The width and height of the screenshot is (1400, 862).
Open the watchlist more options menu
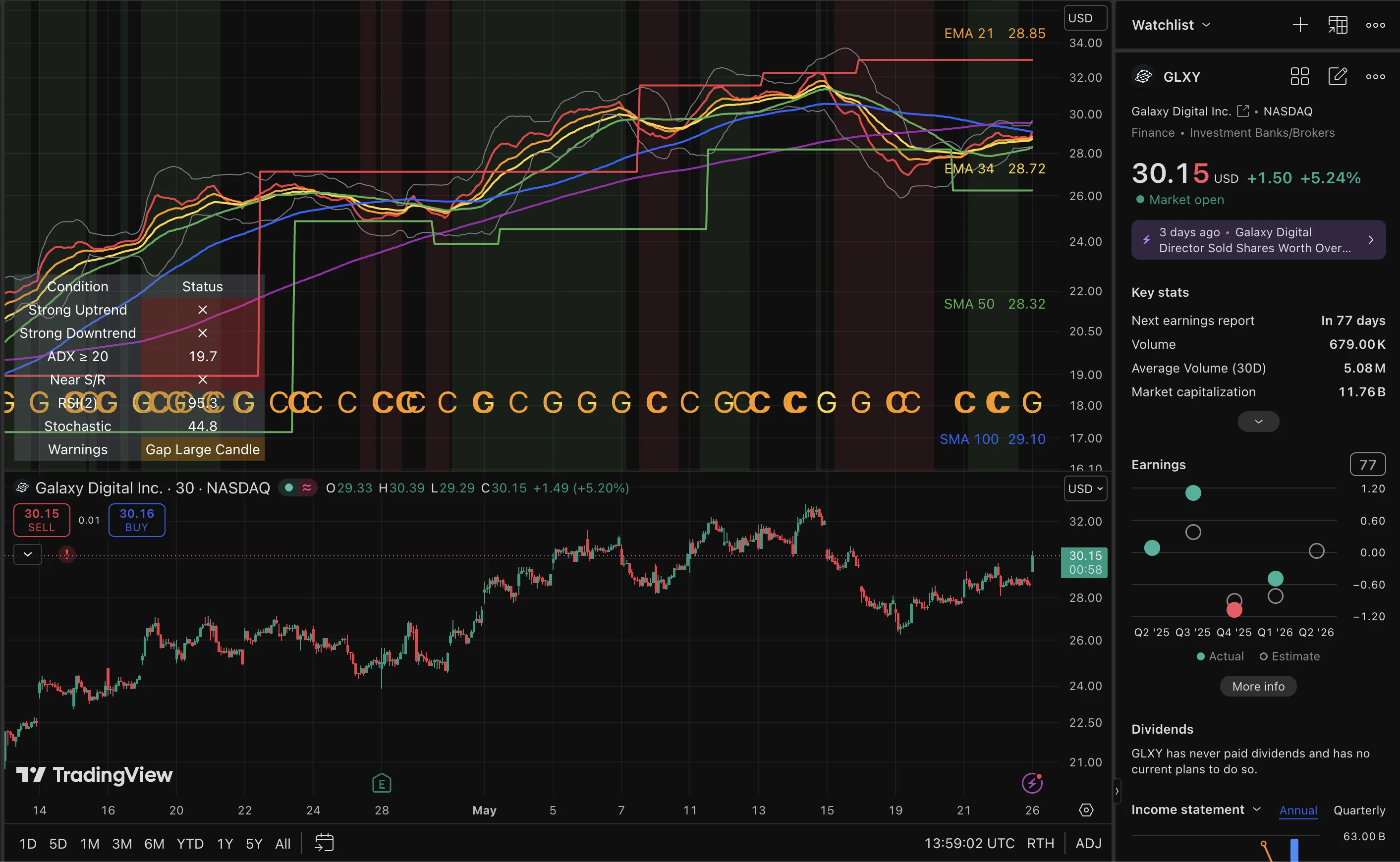click(x=1375, y=25)
